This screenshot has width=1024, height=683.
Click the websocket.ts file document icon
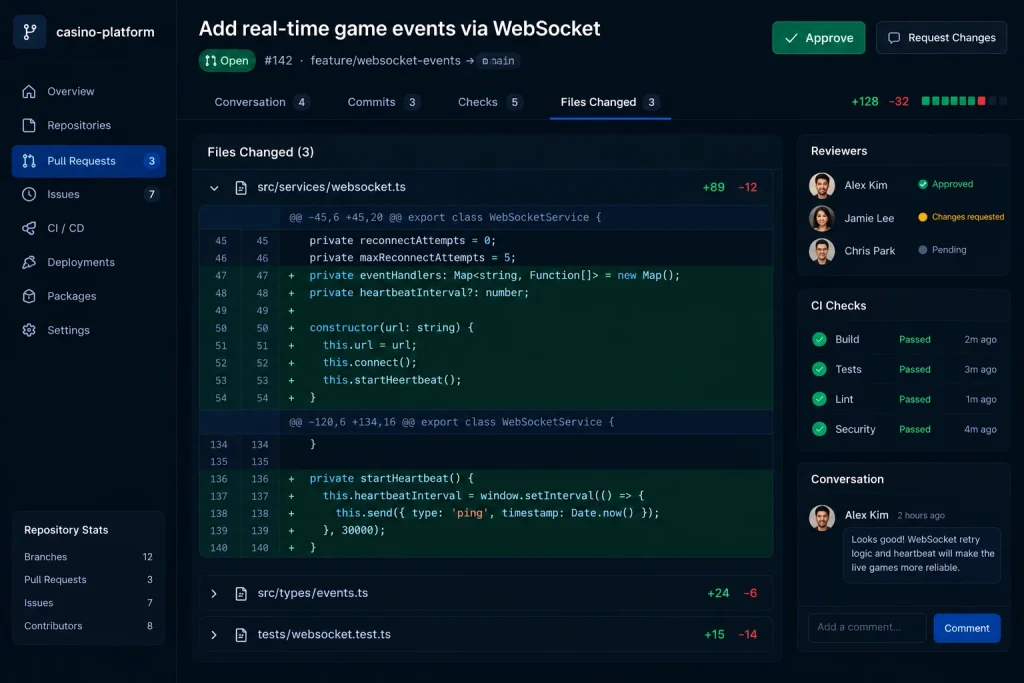[x=241, y=187]
